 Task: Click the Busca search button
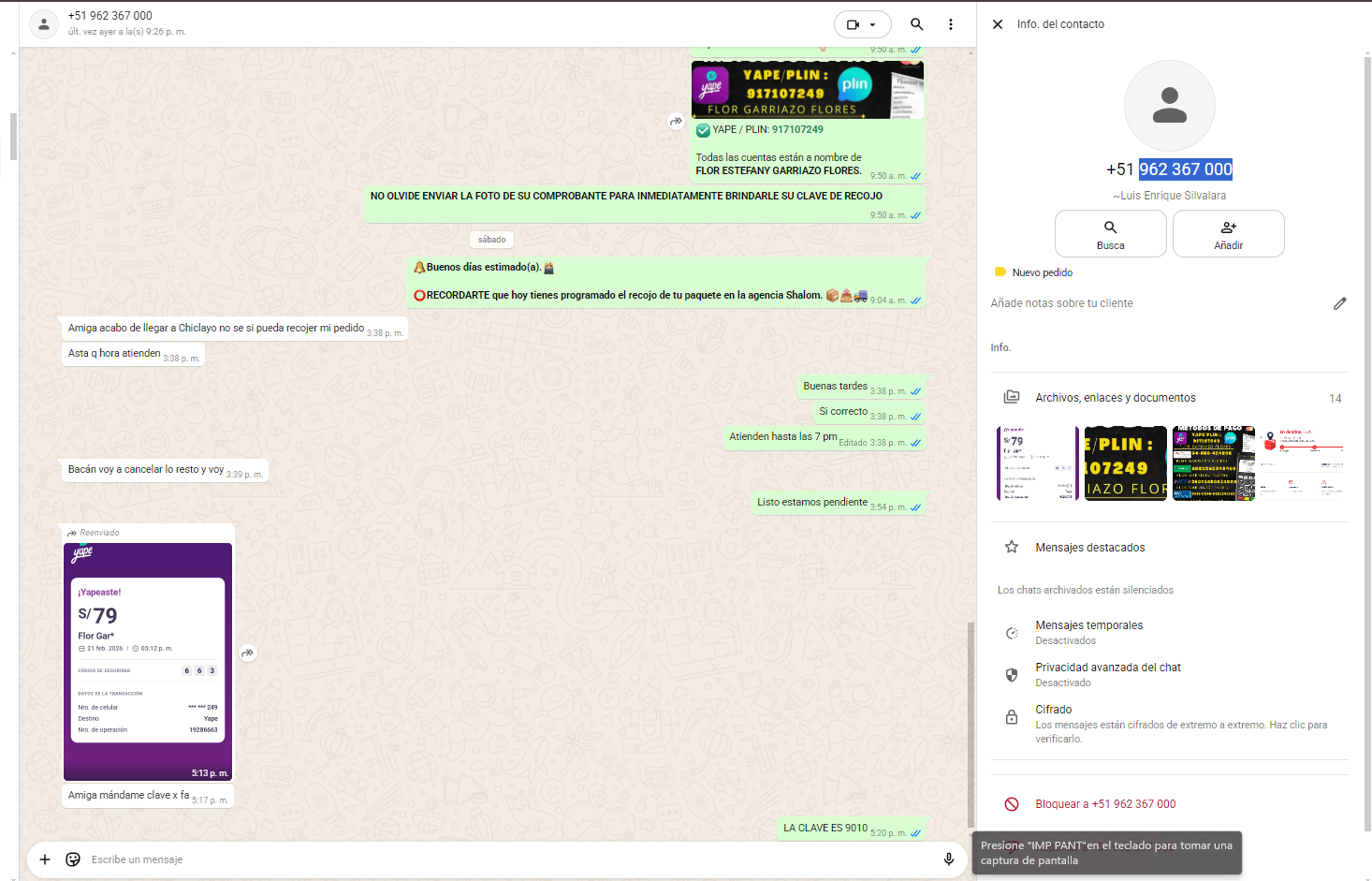pos(1110,233)
